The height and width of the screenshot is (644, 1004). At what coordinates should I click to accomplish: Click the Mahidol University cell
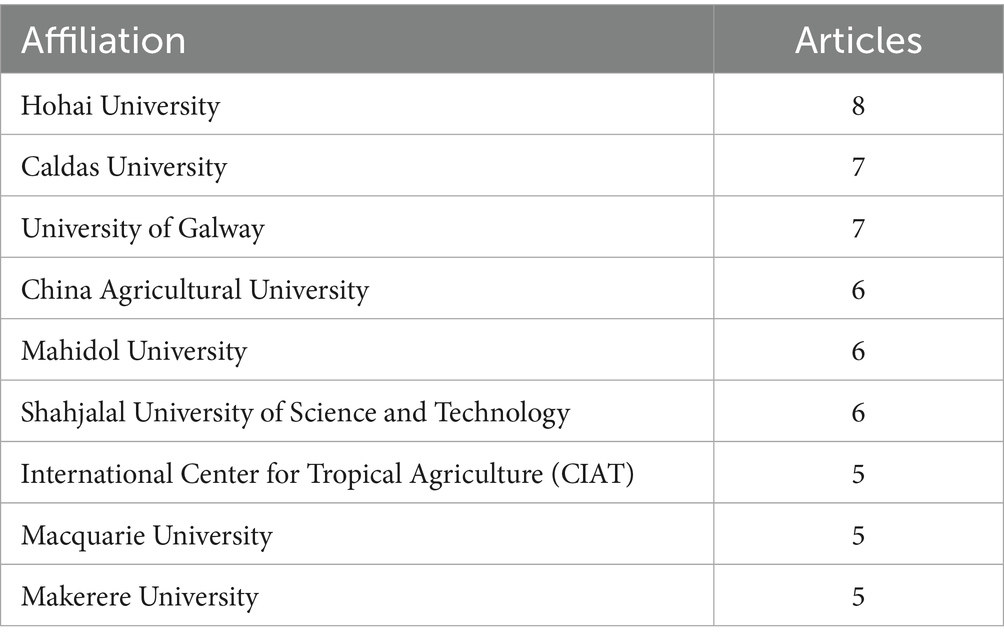[134, 351]
